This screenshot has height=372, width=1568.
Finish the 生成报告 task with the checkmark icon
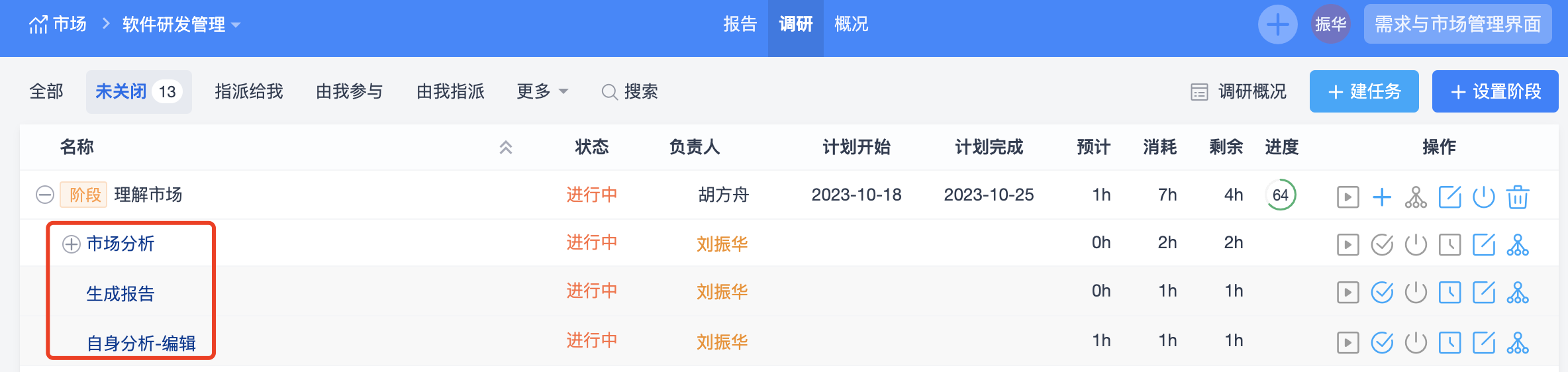1382,292
